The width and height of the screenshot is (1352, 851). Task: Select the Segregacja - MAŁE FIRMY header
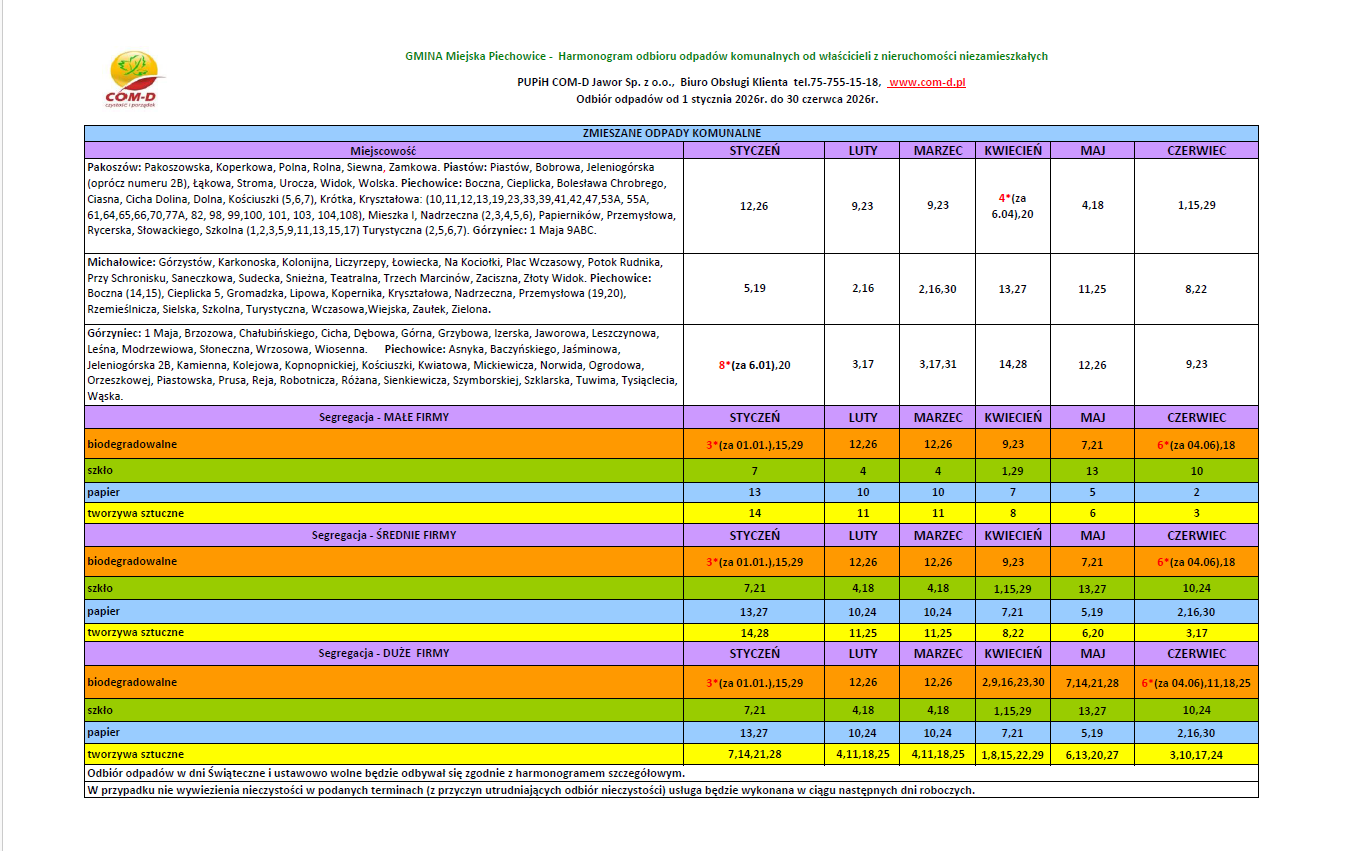coord(383,417)
